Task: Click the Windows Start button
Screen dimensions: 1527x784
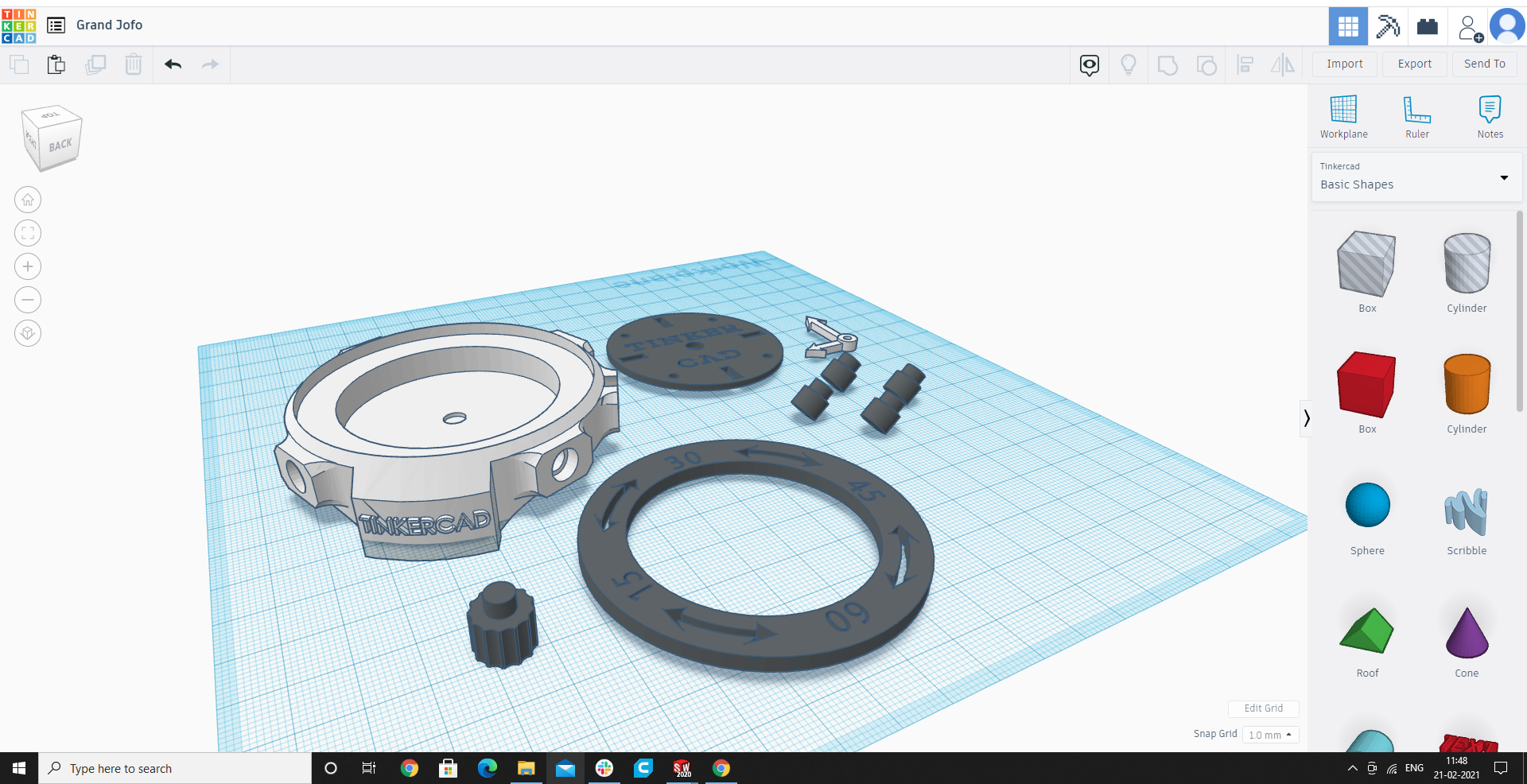Action: (19, 768)
